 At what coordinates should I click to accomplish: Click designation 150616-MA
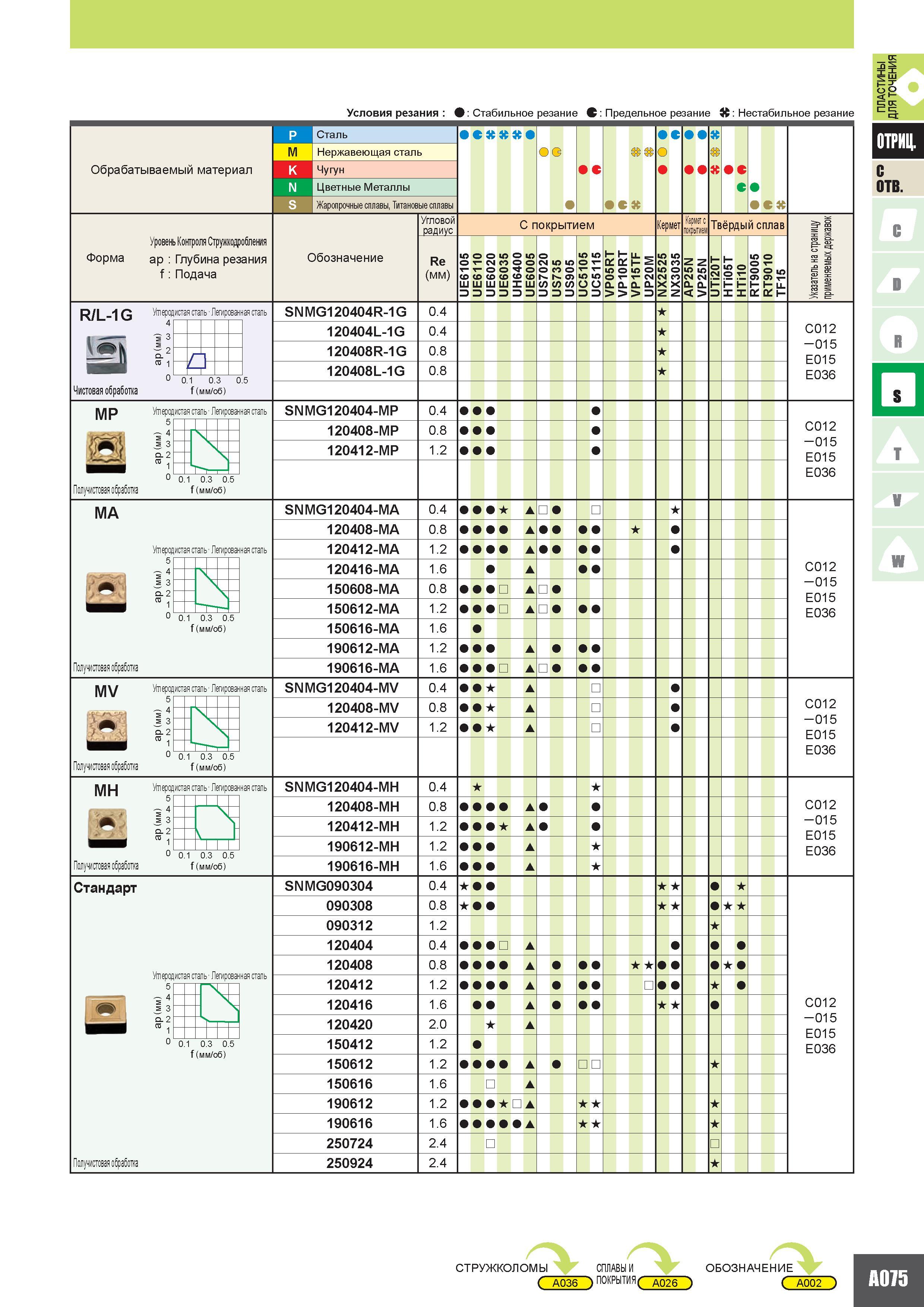point(363,629)
